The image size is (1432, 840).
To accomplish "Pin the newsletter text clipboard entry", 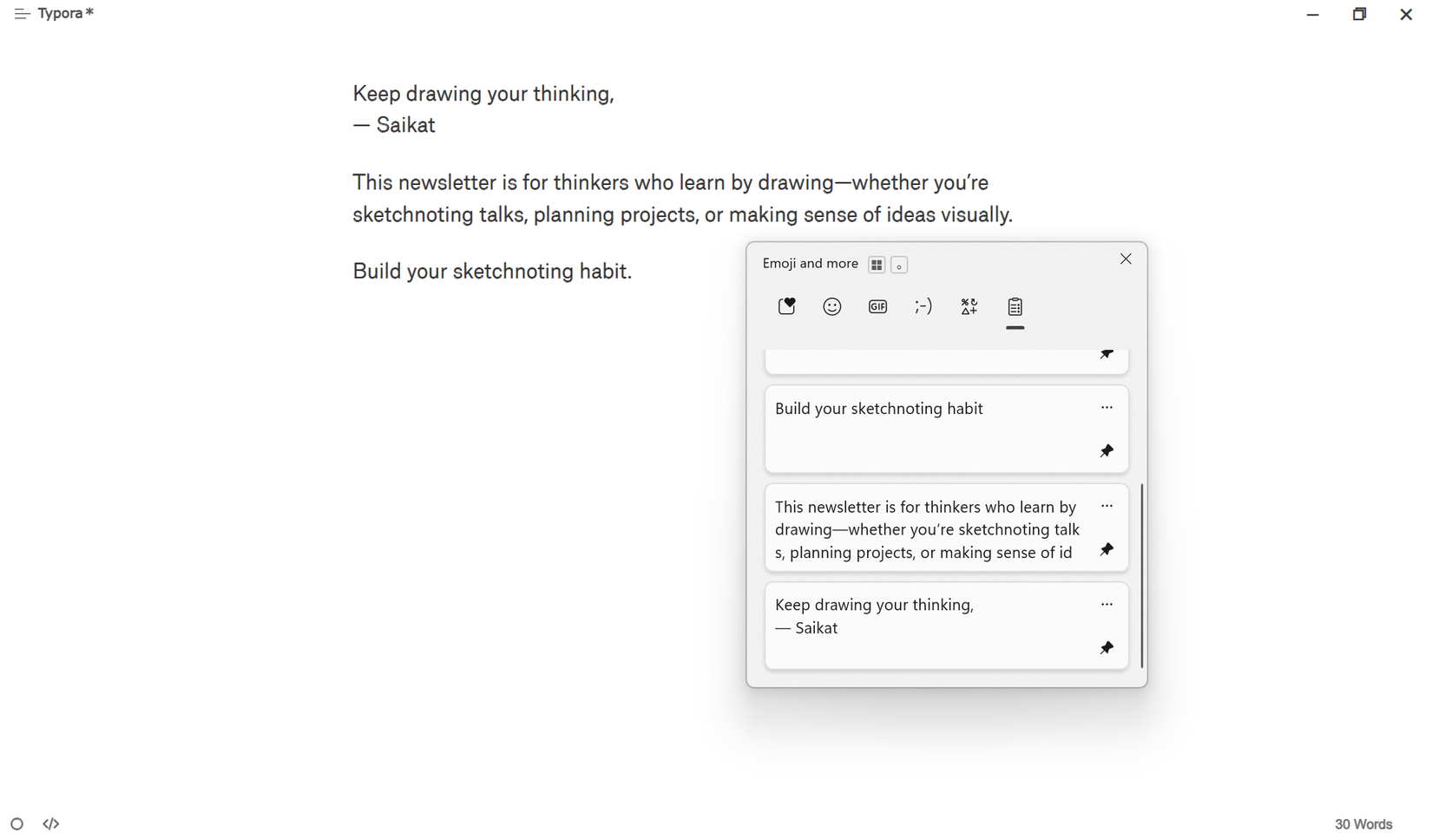I will [x=1107, y=549].
